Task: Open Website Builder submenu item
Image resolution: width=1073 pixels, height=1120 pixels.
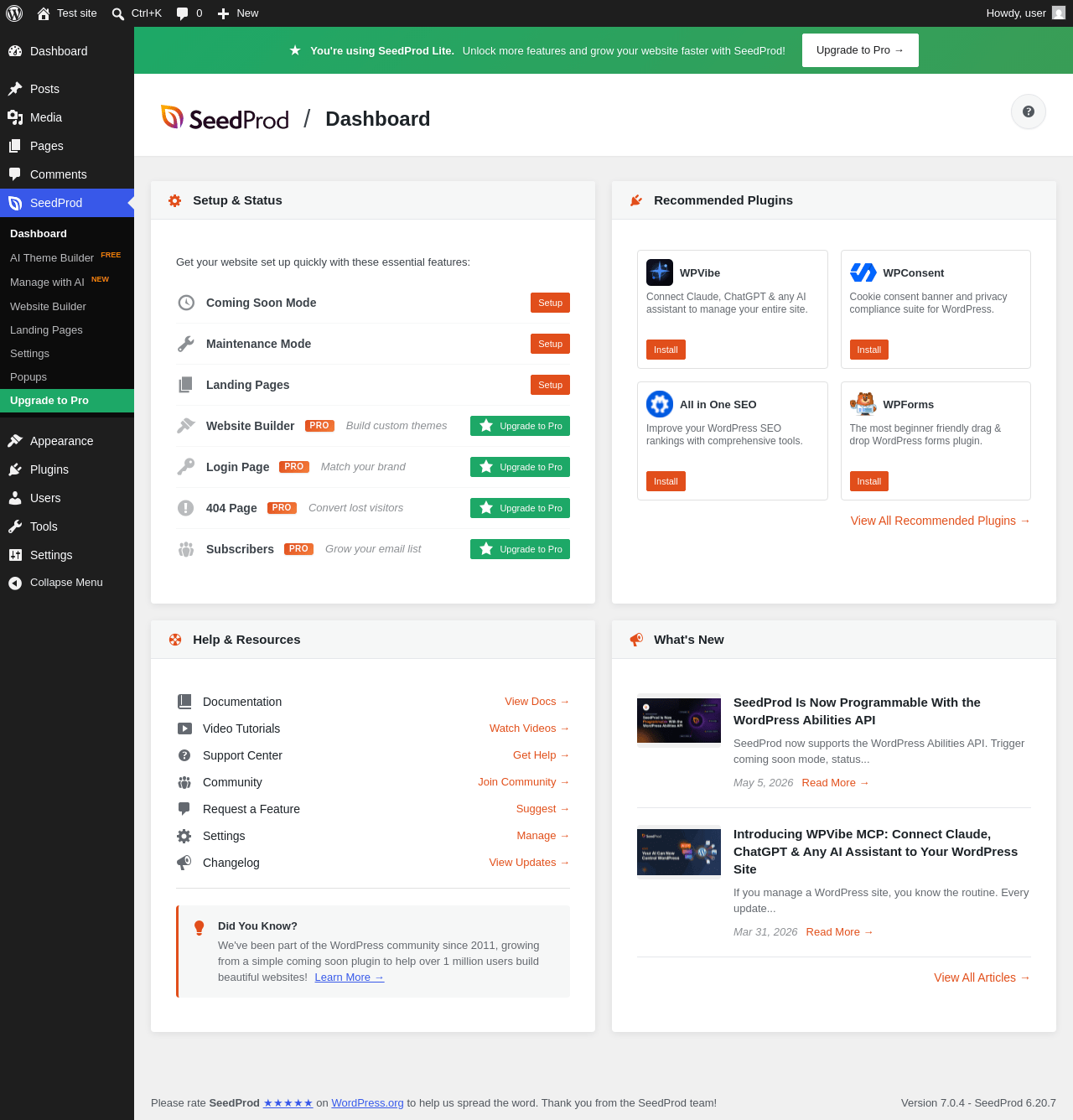Action: click(67, 306)
